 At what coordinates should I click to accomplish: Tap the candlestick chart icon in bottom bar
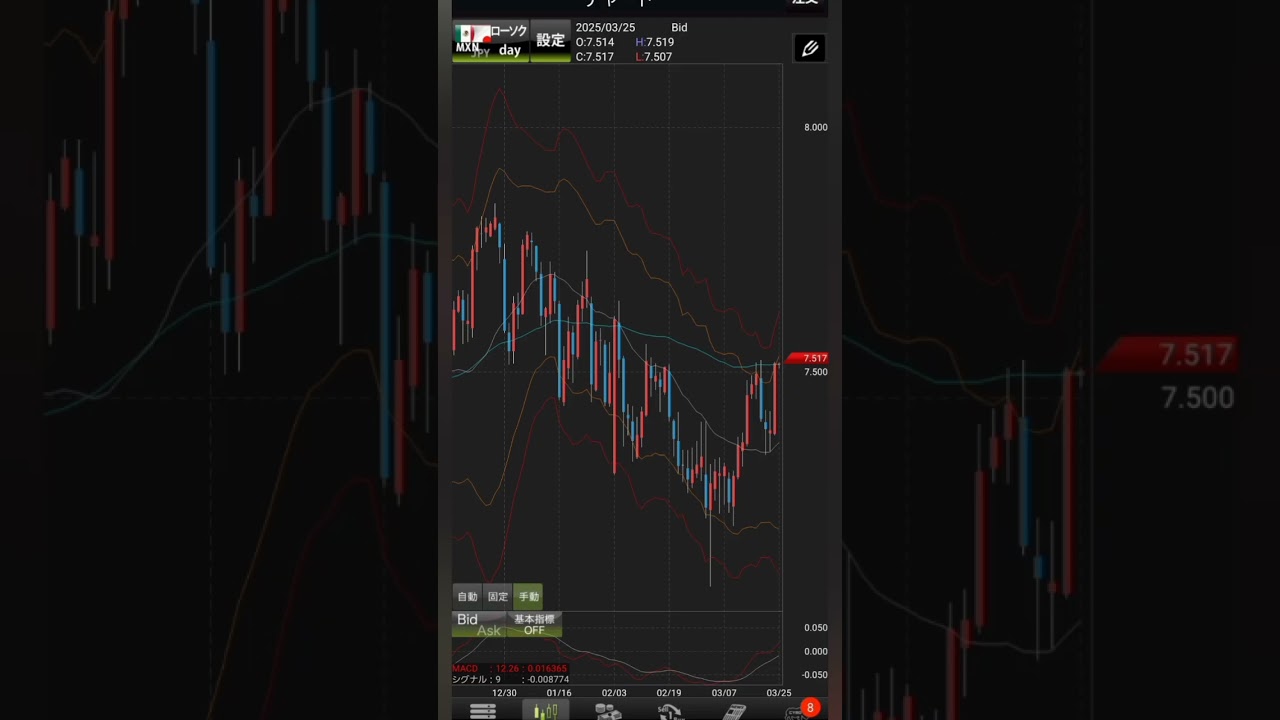545,711
